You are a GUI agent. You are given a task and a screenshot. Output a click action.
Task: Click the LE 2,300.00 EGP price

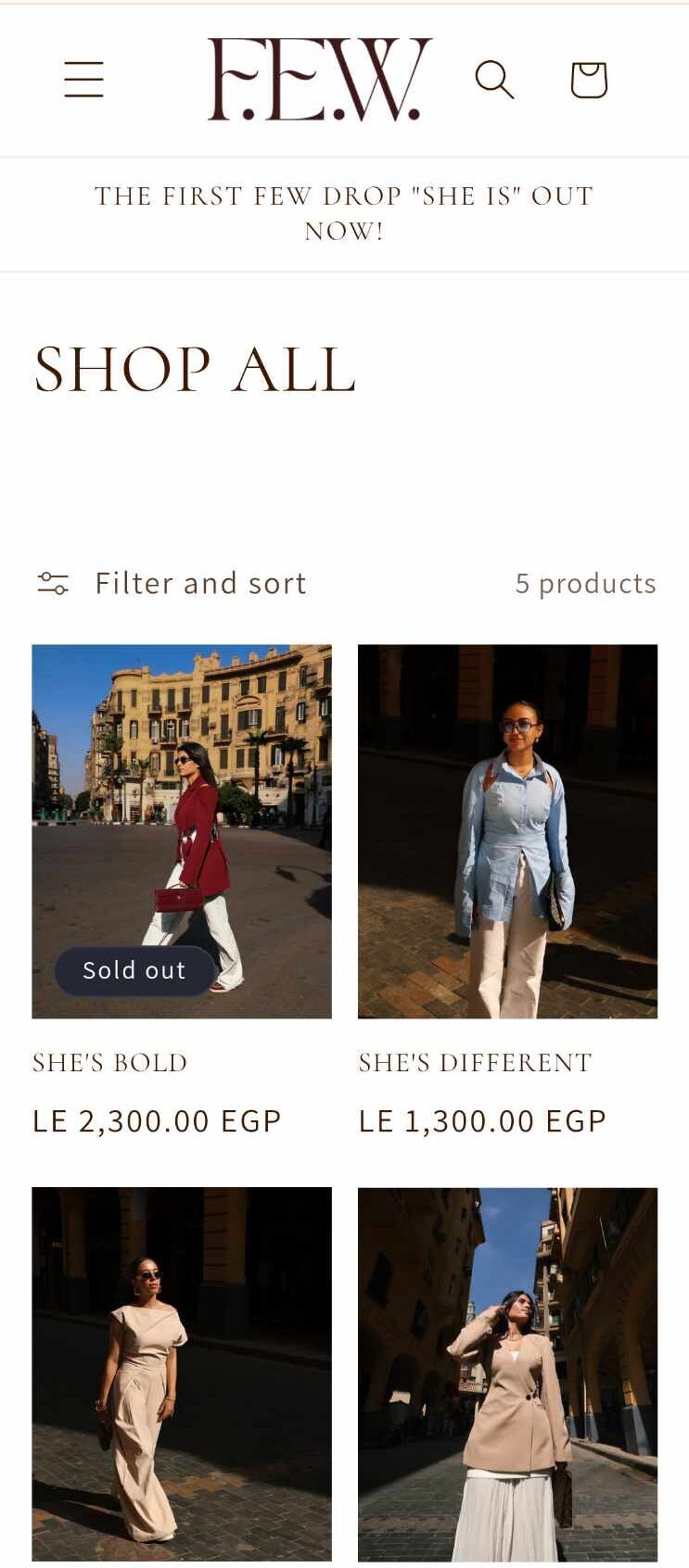pyautogui.click(x=157, y=1120)
